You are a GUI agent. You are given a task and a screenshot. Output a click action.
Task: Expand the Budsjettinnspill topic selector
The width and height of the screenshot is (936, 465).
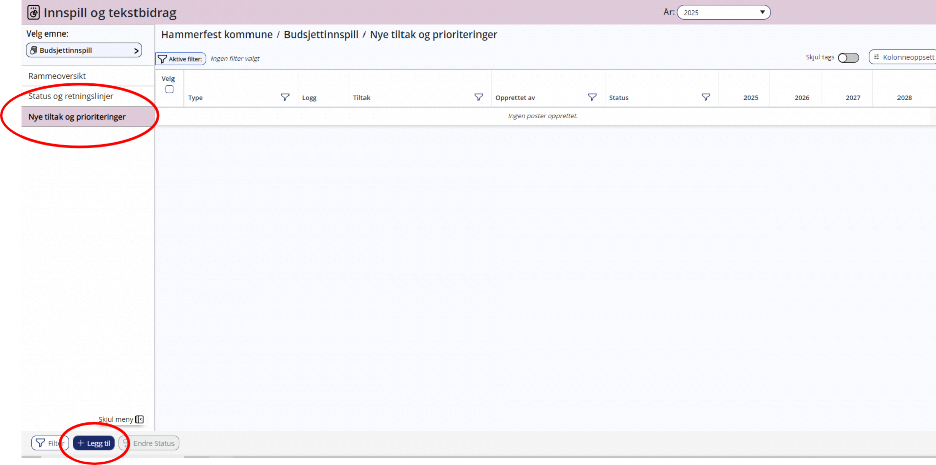[84, 50]
